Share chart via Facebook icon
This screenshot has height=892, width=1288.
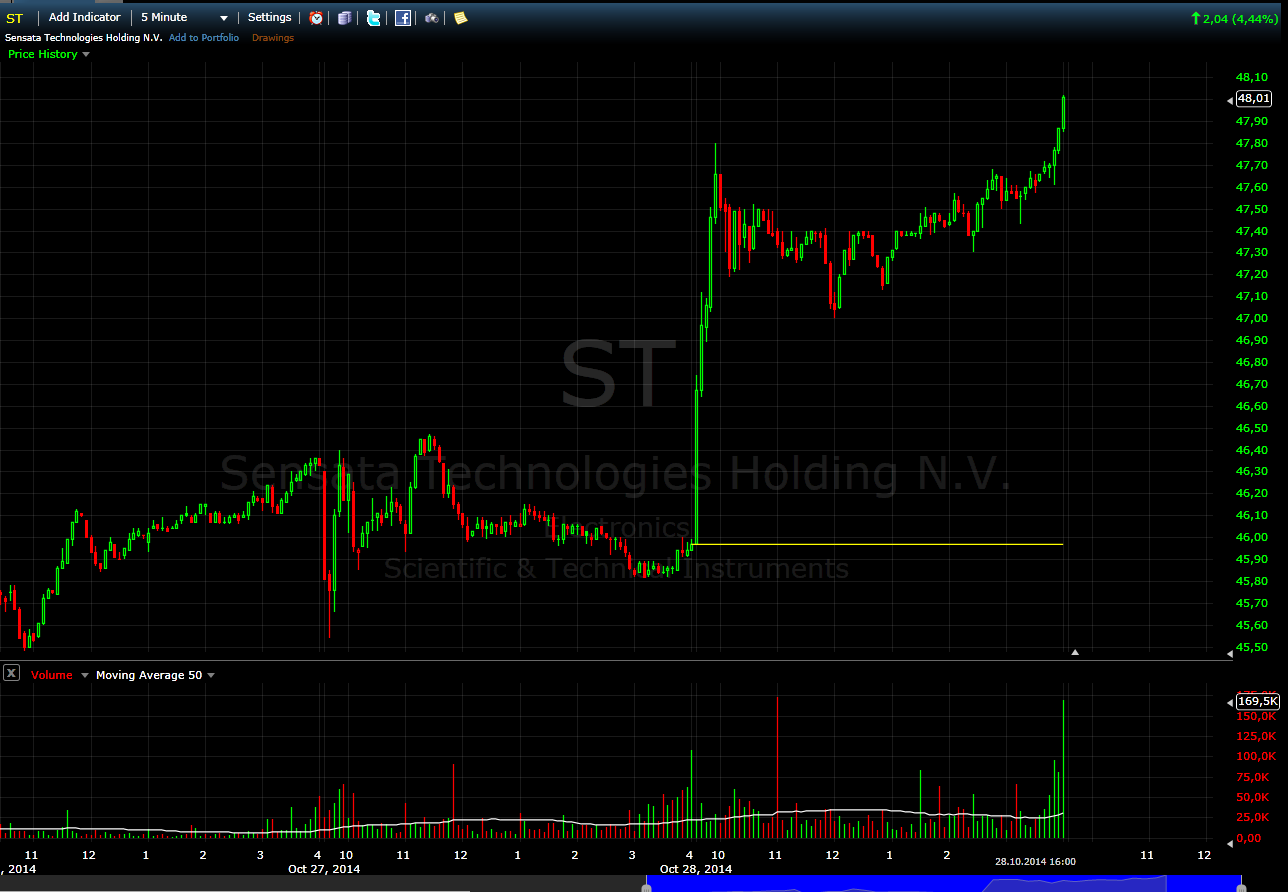(x=402, y=18)
